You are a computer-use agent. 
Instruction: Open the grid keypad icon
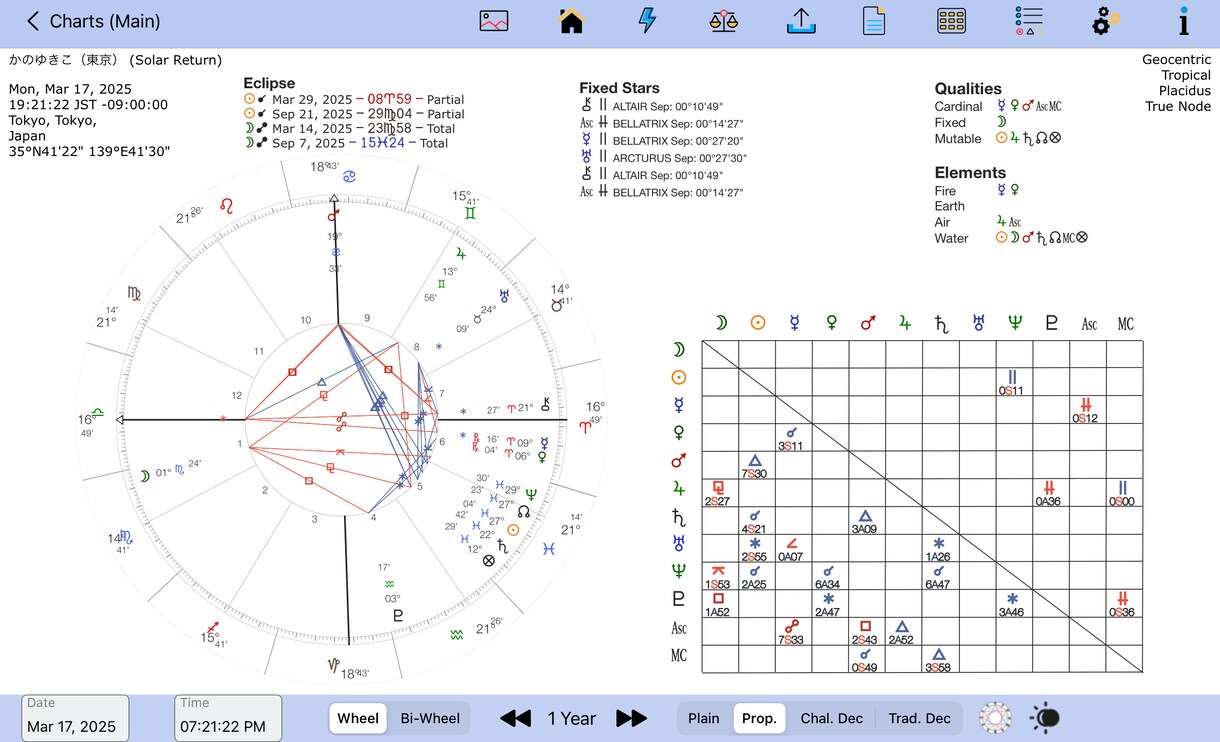point(951,21)
